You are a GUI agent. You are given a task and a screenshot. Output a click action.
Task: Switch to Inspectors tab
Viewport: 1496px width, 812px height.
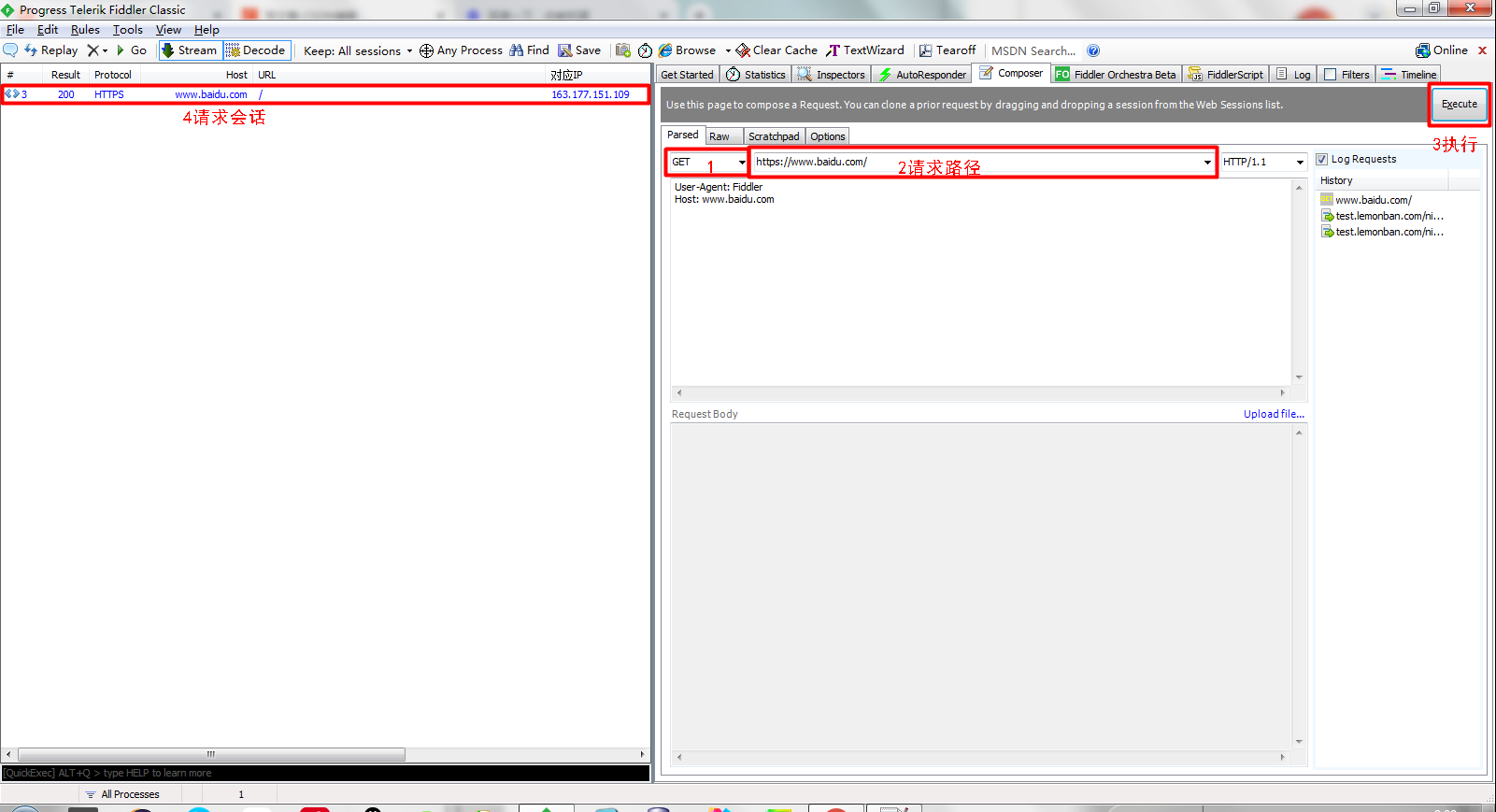tap(832, 75)
